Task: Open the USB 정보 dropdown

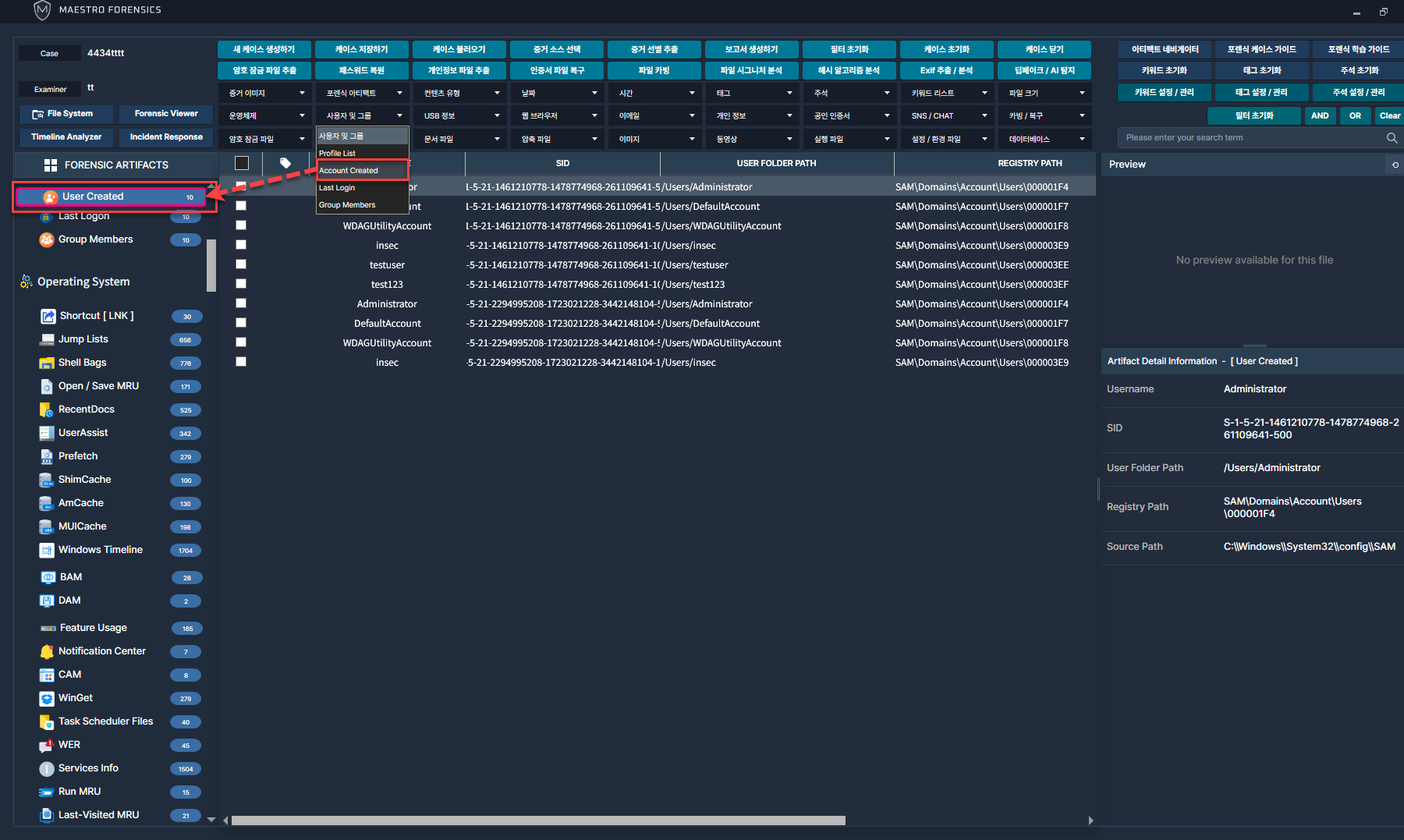Action: 461,115
